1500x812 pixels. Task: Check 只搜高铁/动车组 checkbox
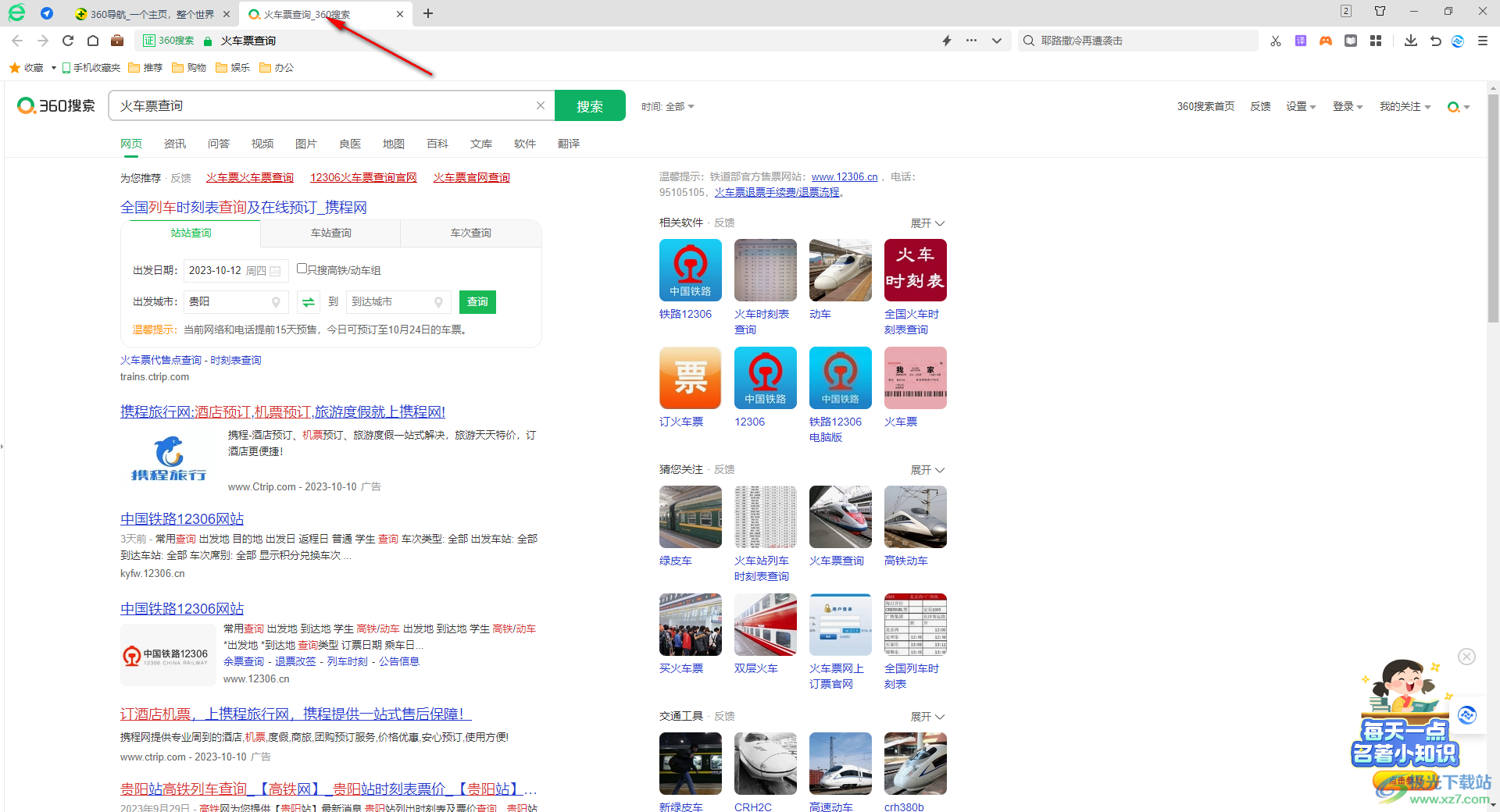click(302, 269)
